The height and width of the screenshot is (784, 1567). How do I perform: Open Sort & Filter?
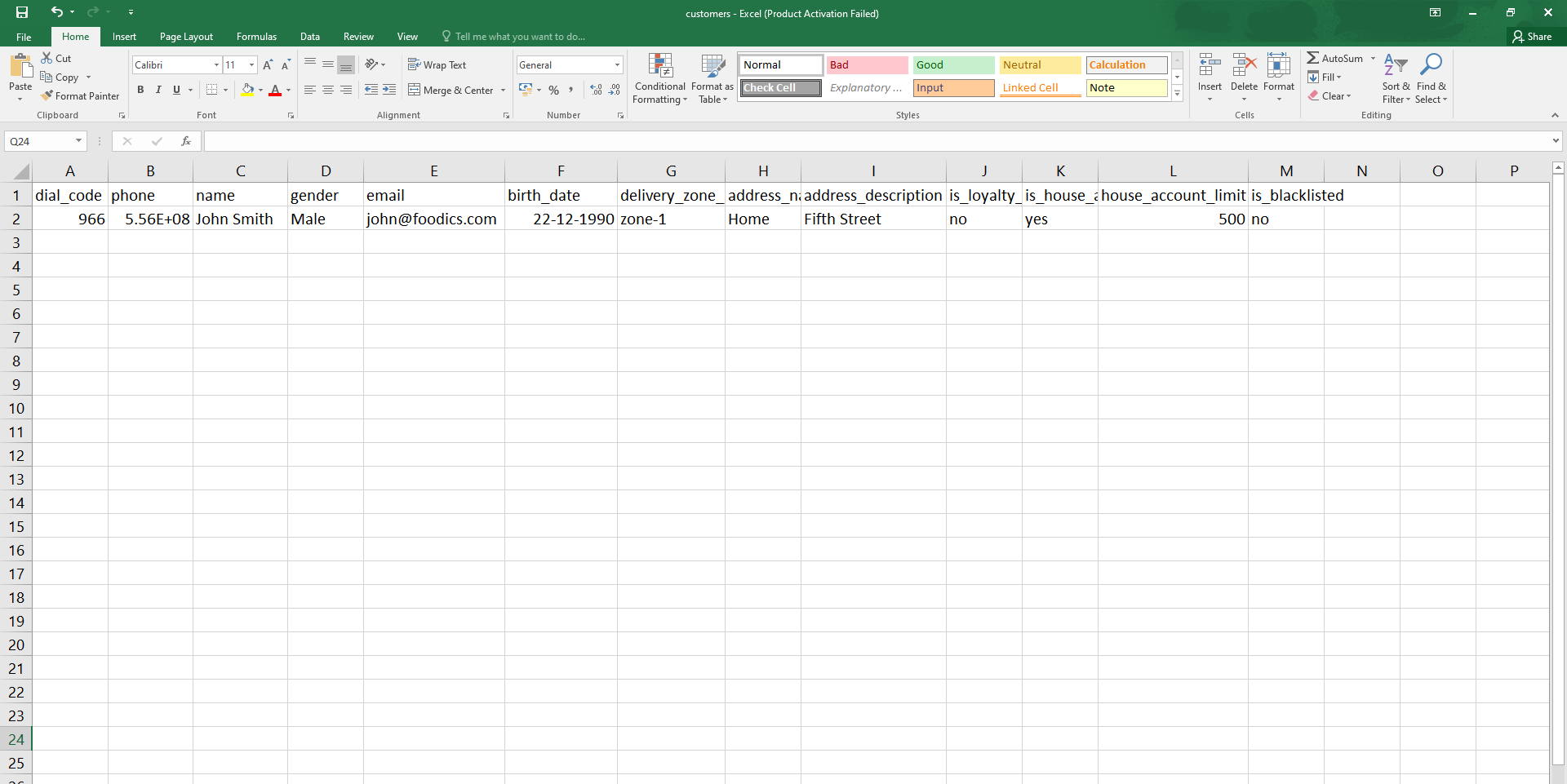click(x=1395, y=78)
